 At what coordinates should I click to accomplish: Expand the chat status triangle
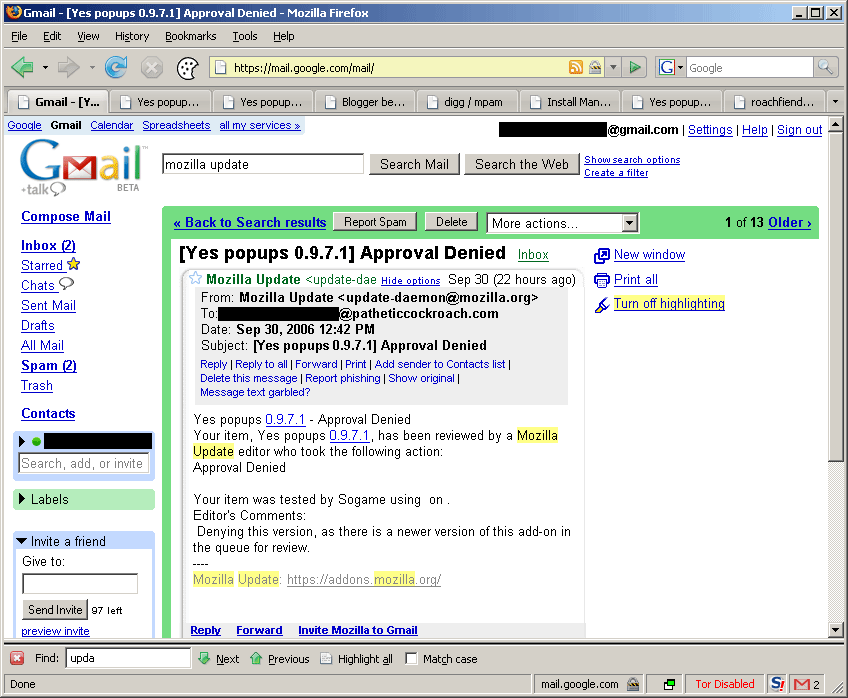pos(22,441)
